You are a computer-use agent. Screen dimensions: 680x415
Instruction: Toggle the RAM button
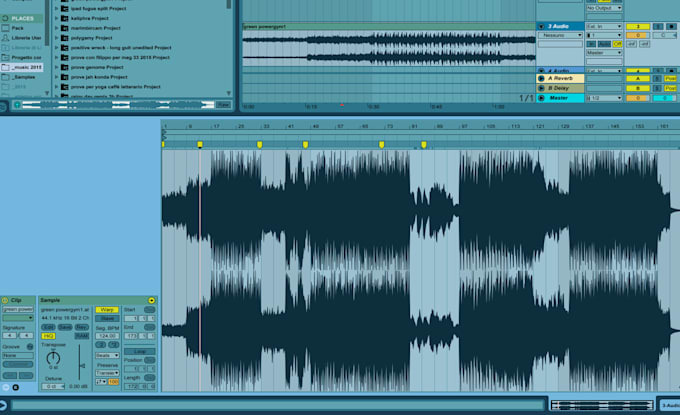pyautogui.click(x=82, y=336)
